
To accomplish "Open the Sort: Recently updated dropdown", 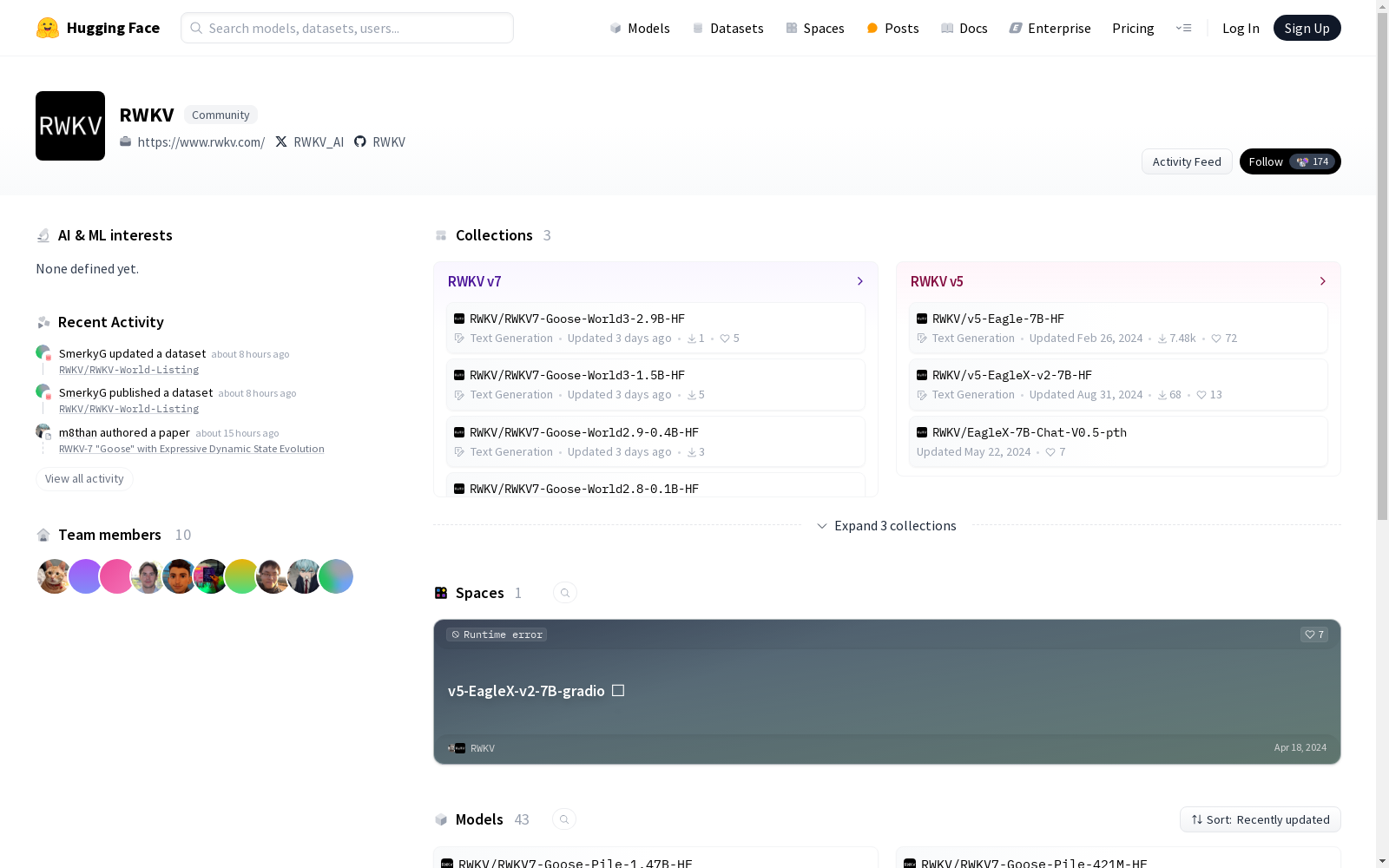I will pyautogui.click(x=1261, y=819).
